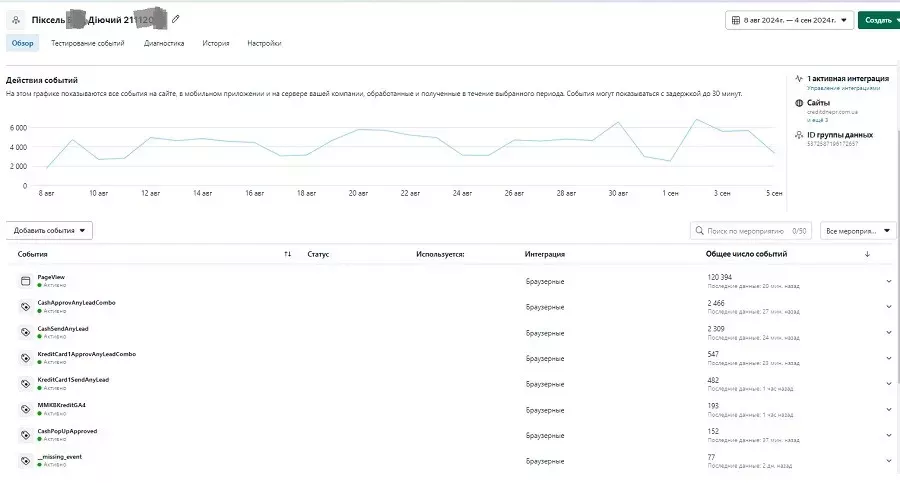The image size is (900, 483).
Task: Open the История tab
Action: pyautogui.click(x=216, y=43)
